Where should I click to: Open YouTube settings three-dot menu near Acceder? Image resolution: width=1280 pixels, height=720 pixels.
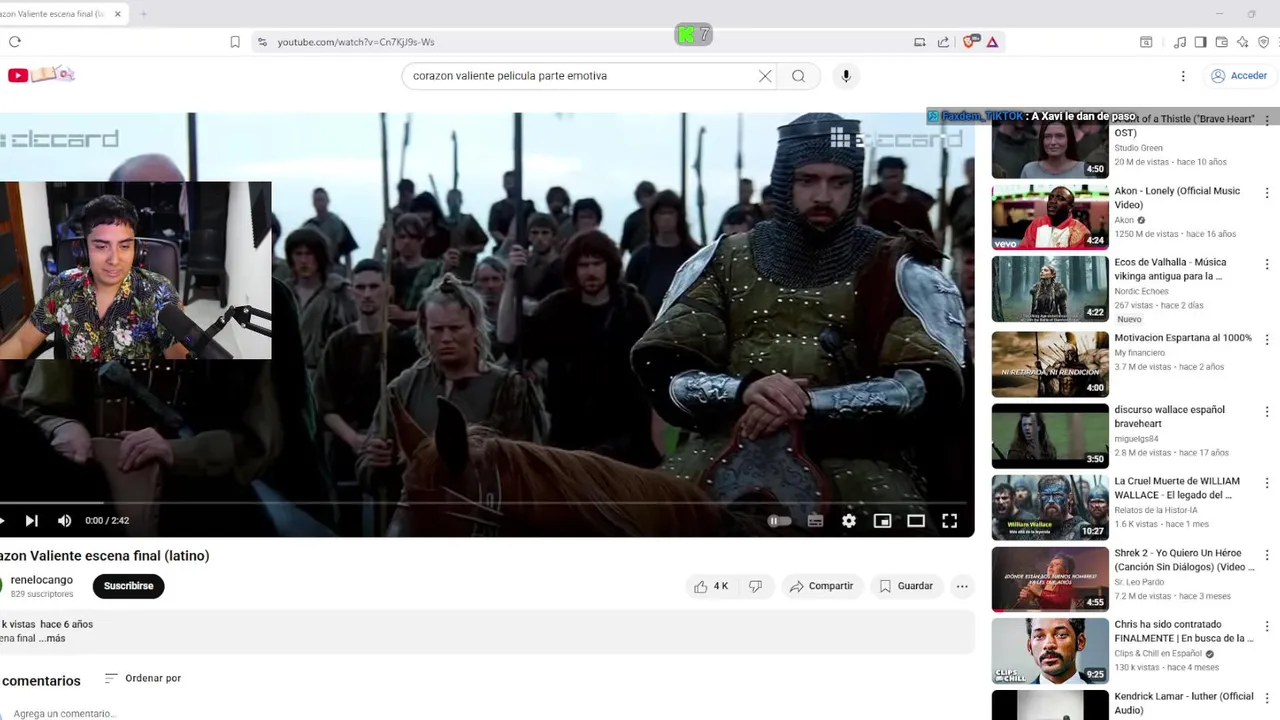[1183, 76]
